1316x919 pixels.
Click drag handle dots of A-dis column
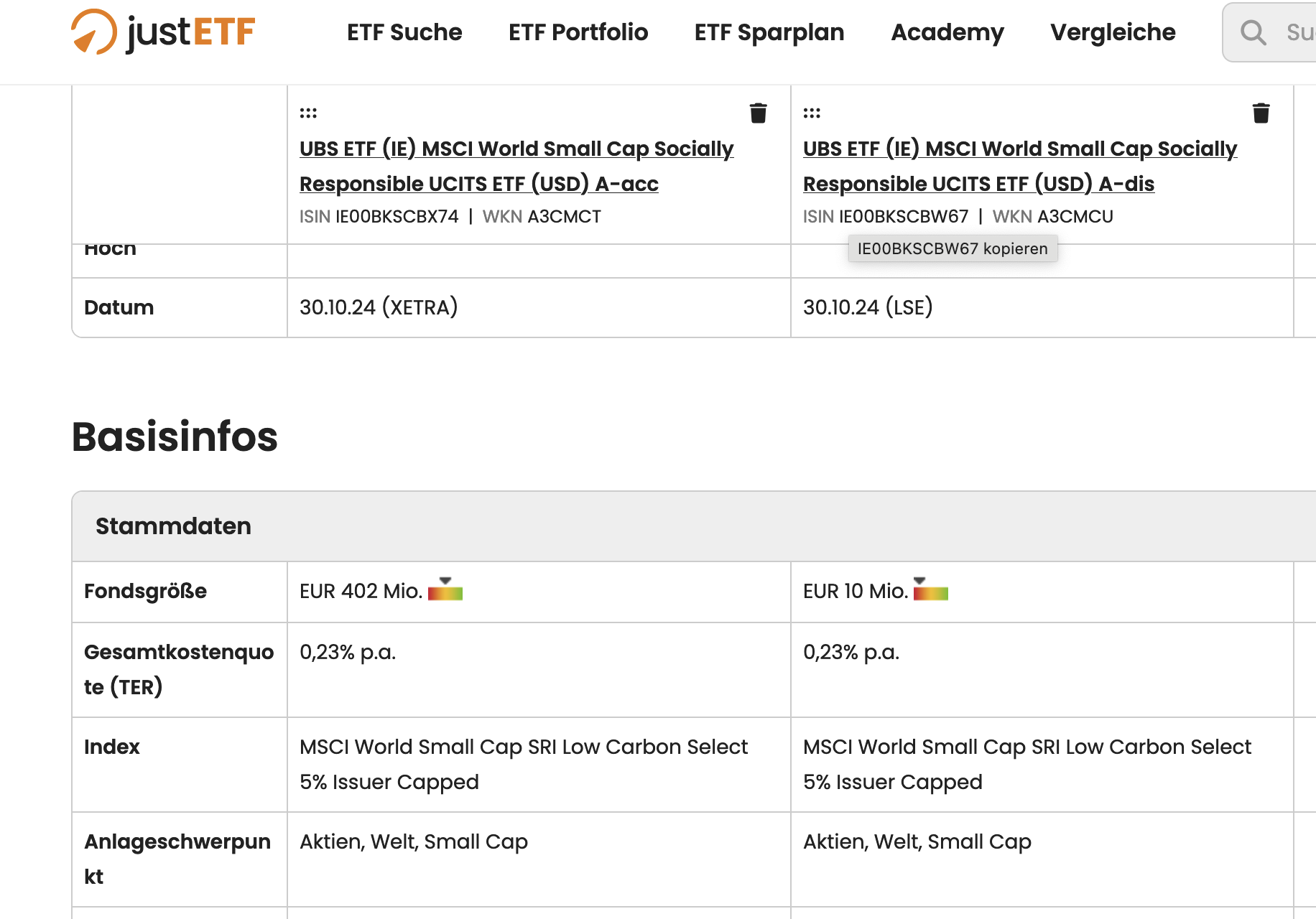pyautogui.click(x=812, y=113)
